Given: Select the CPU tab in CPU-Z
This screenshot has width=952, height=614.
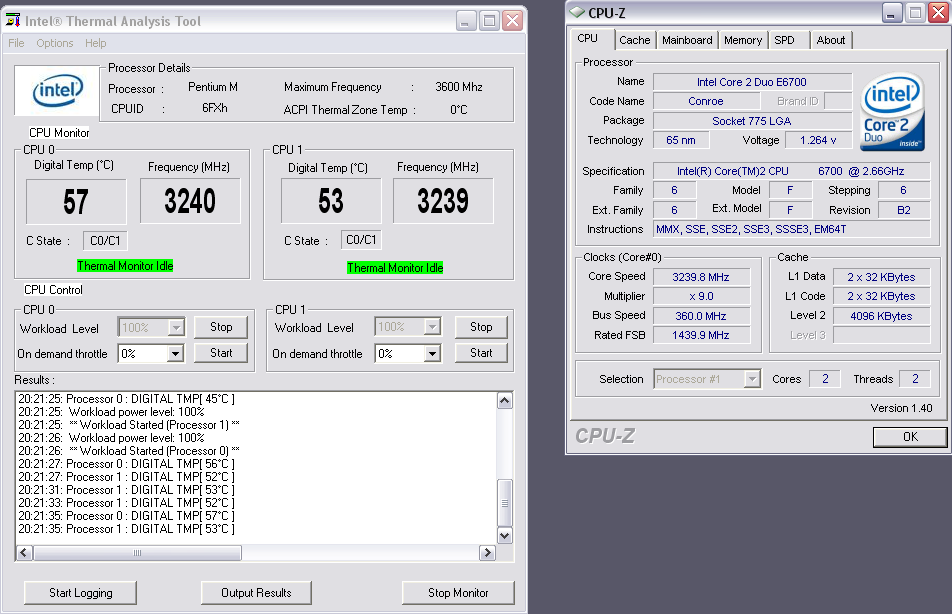Looking at the screenshot, I should point(588,38).
